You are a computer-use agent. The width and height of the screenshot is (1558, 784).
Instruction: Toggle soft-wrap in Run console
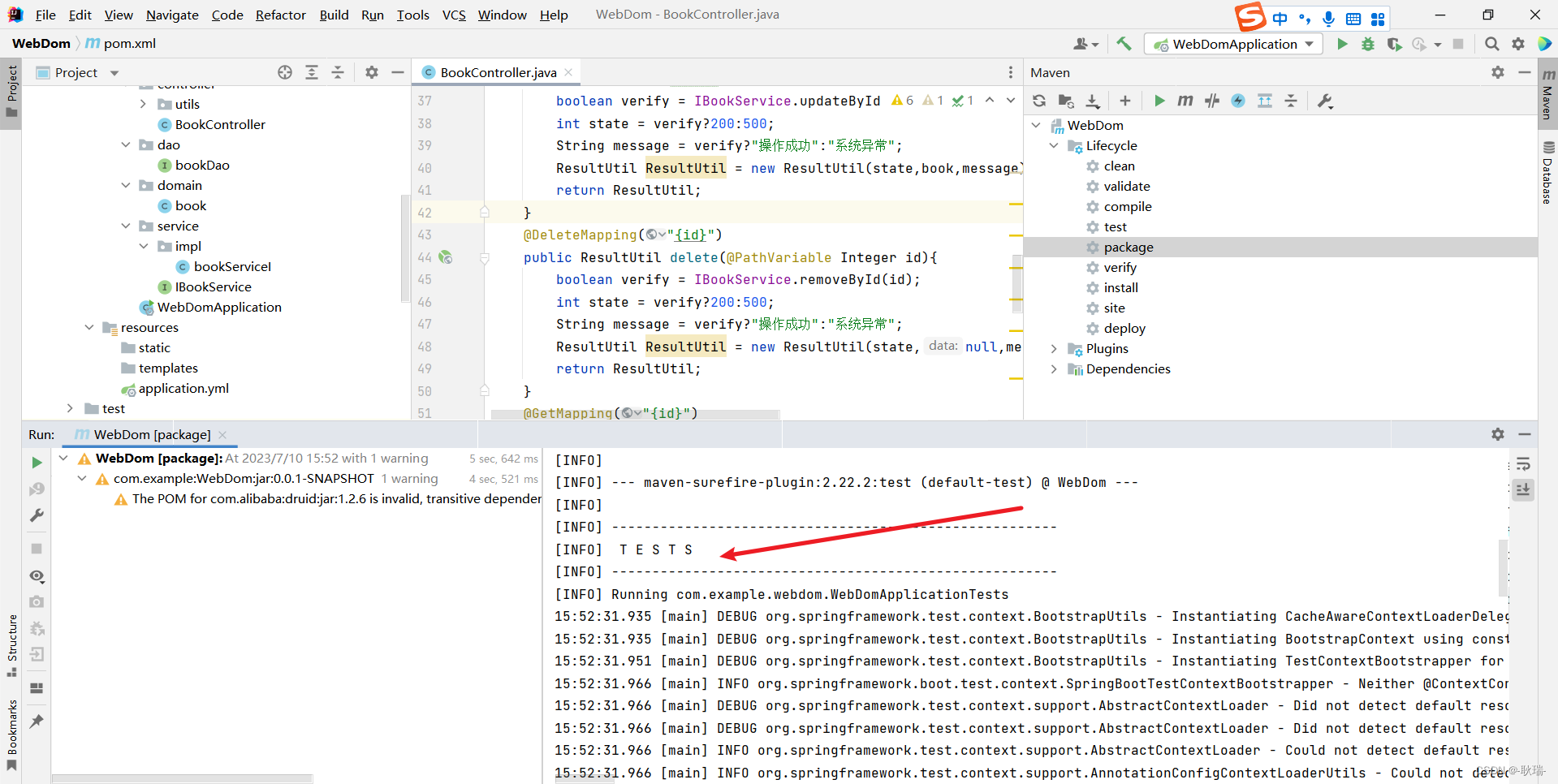(1523, 464)
